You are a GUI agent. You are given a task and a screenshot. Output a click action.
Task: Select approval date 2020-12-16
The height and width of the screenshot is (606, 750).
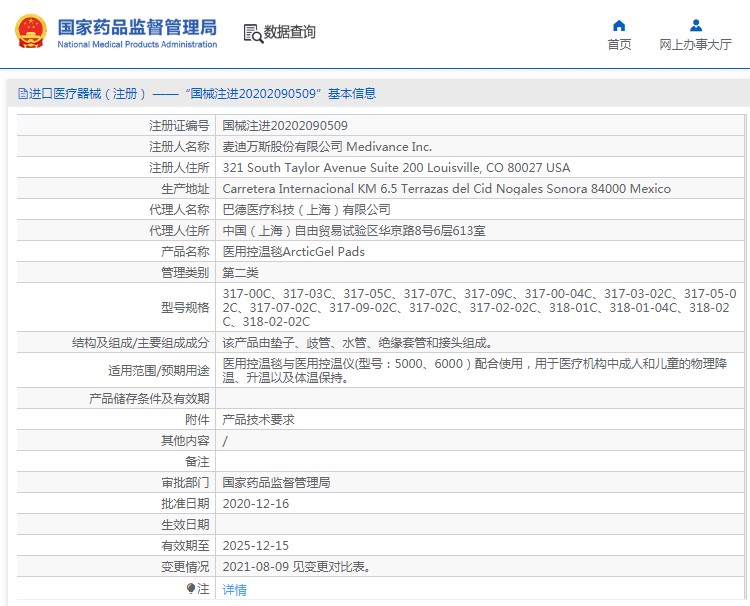tap(255, 504)
